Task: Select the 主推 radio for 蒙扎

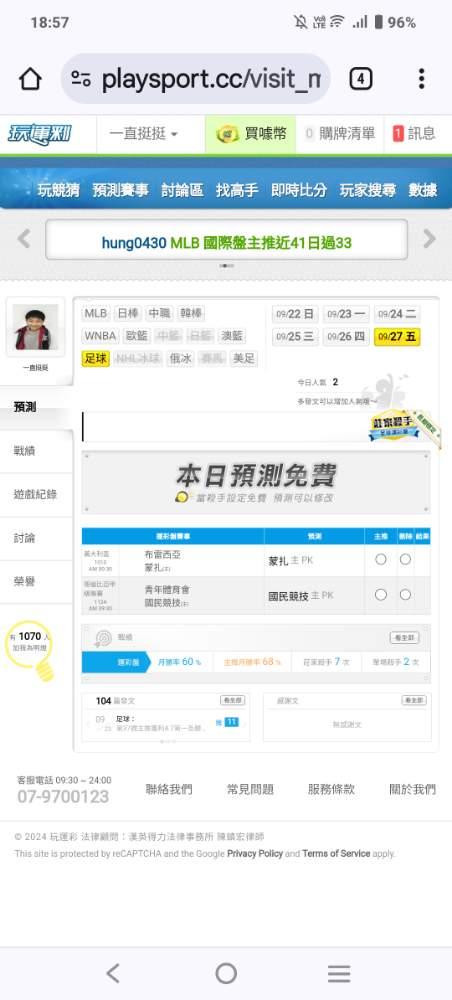Action: pos(381,559)
